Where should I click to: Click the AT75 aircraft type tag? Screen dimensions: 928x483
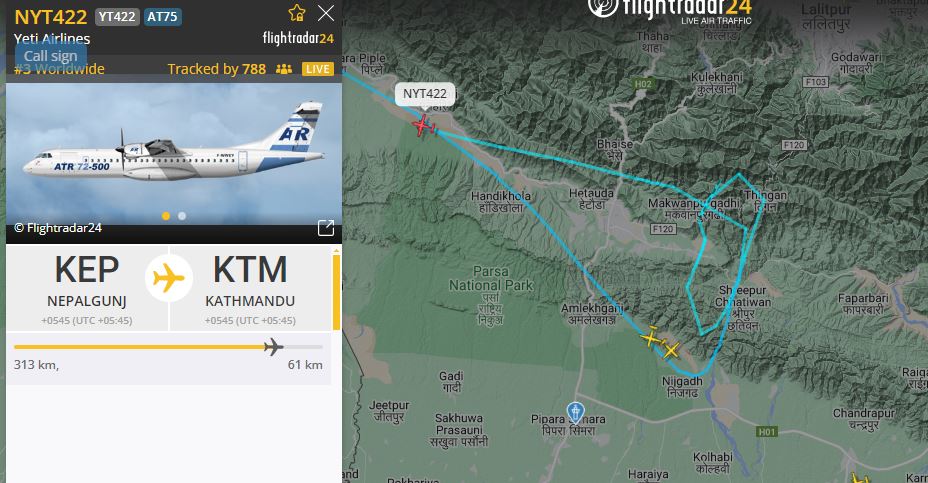tap(162, 17)
